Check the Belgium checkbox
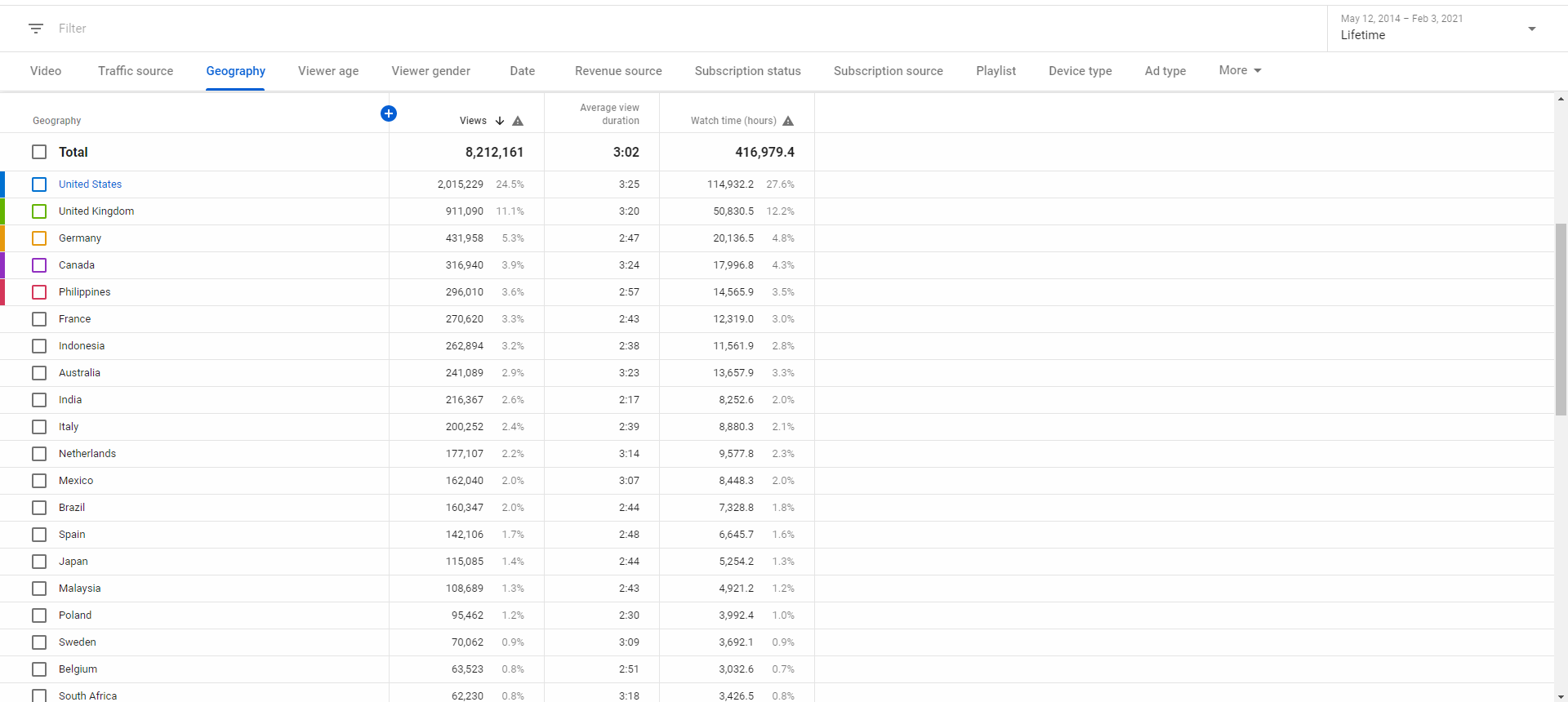This screenshot has height=702, width=1568. tap(39, 669)
